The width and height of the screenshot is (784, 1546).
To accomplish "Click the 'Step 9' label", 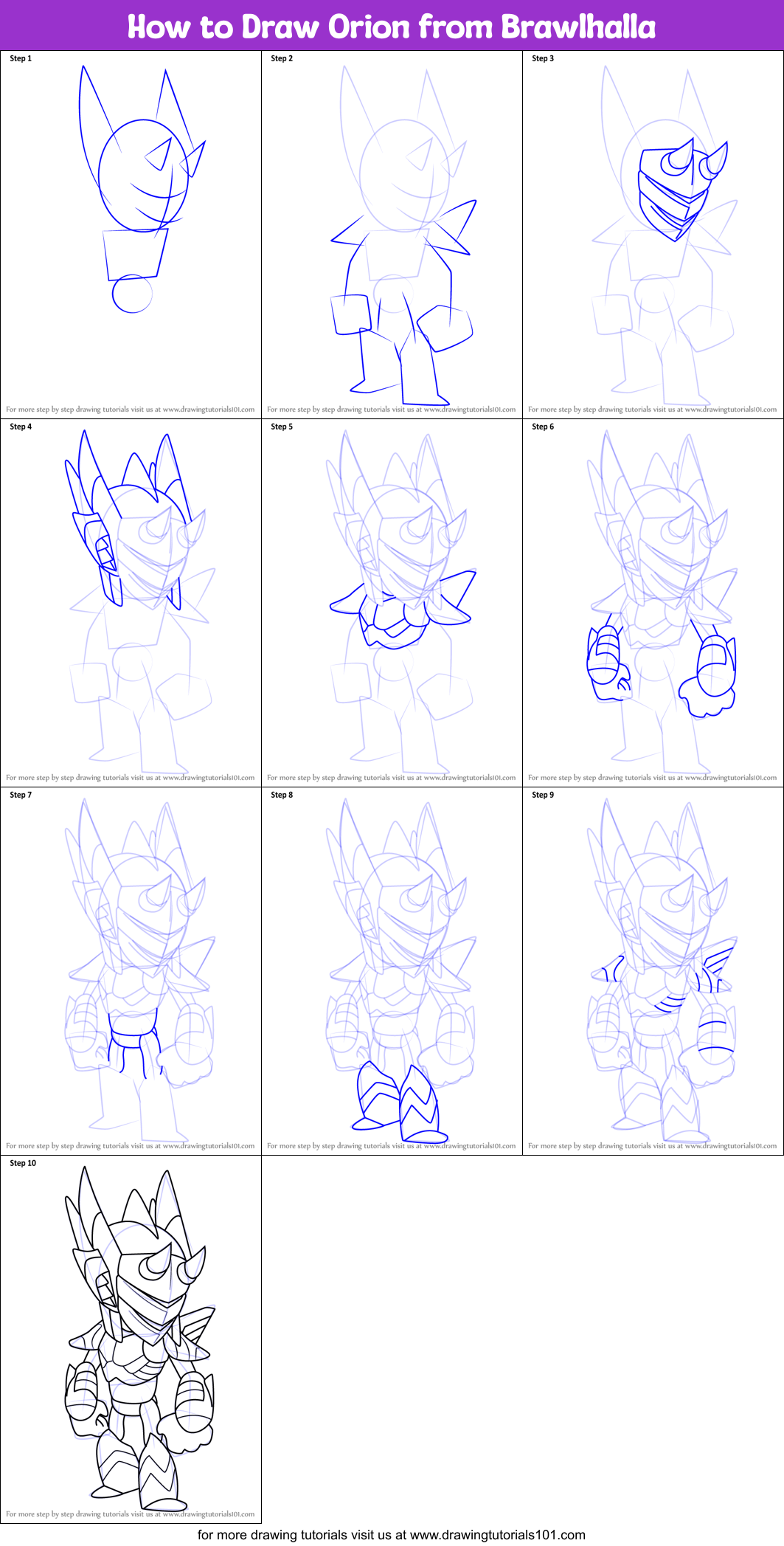I will [x=543, y=795].
